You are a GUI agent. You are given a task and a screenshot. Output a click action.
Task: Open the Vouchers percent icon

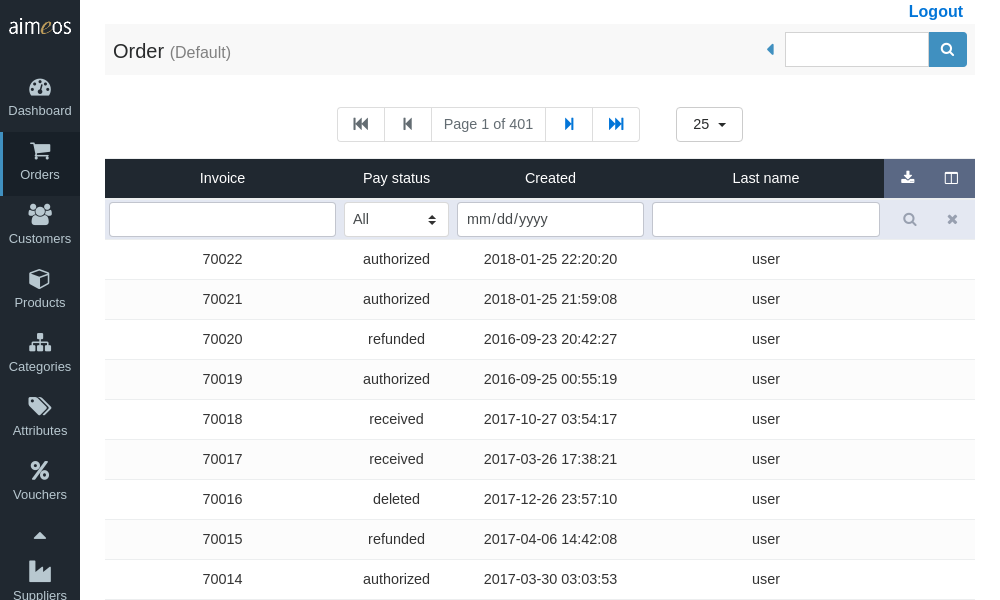pyautogui.click(x=40, y=471)
